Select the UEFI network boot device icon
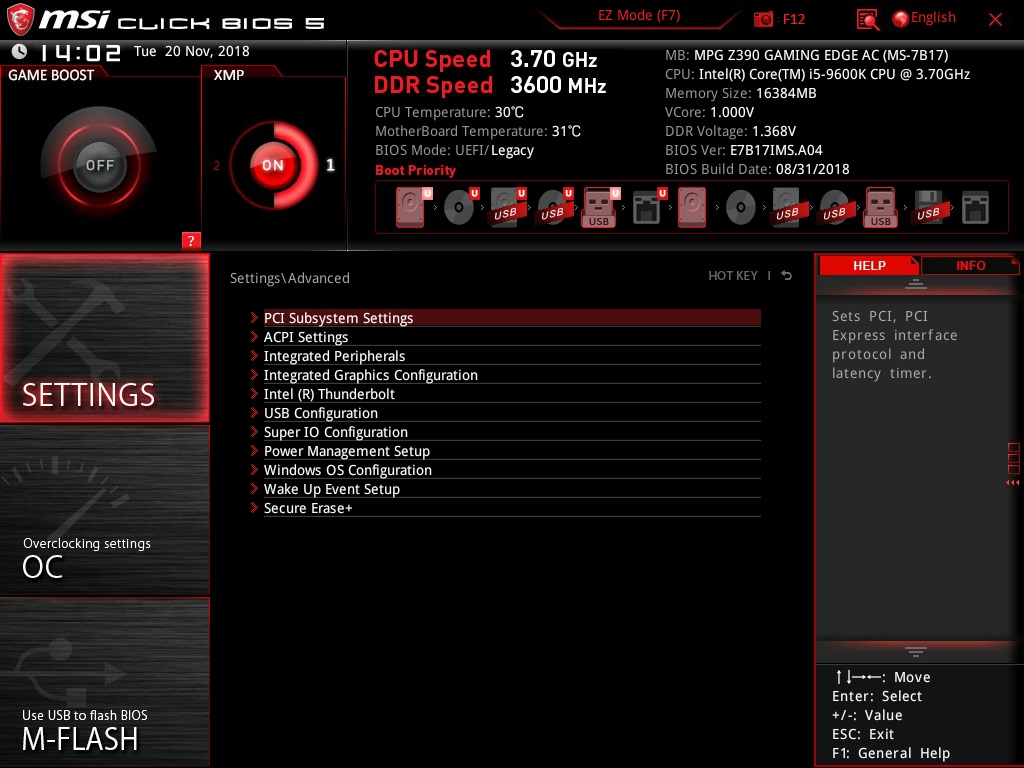This screenshot has width=1024, height=768. pos(648,207)
